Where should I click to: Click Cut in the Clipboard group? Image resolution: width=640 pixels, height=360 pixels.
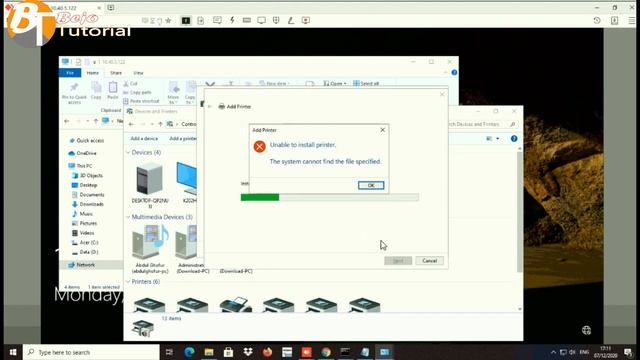click(x=131, y=84)
